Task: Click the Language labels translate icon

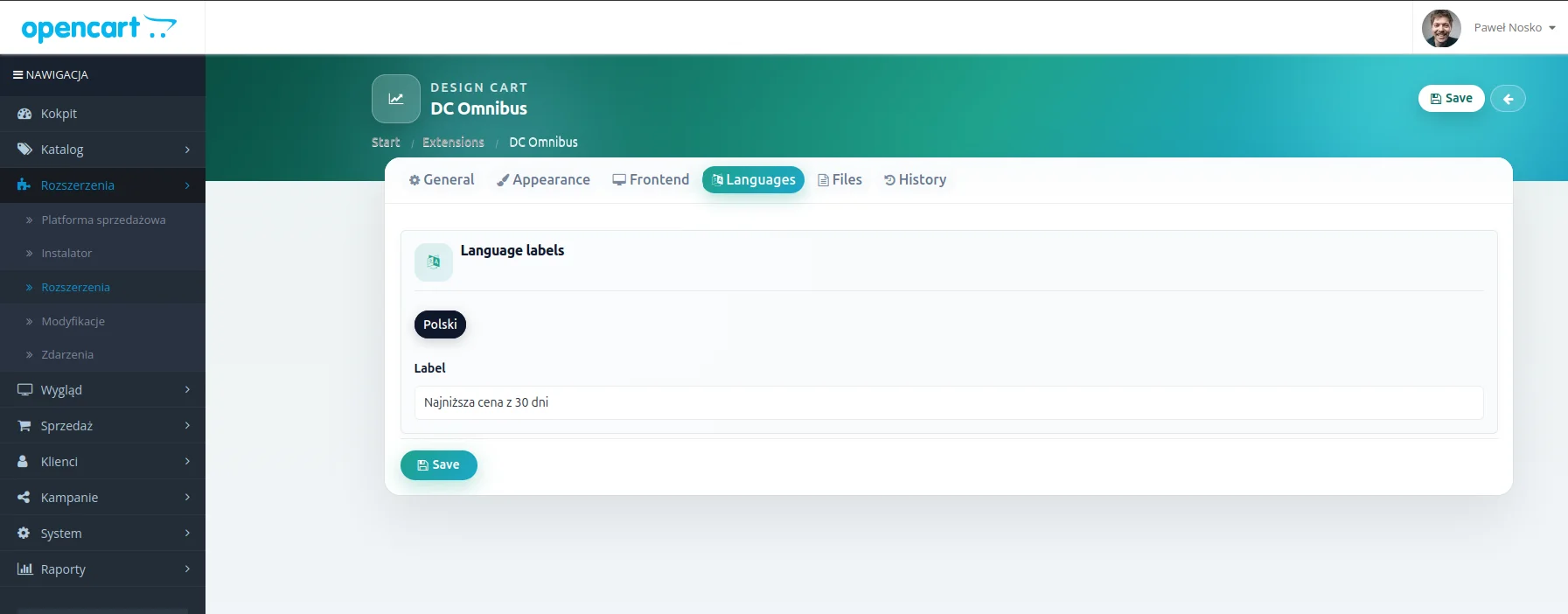Action: click(x=434, y=262)
